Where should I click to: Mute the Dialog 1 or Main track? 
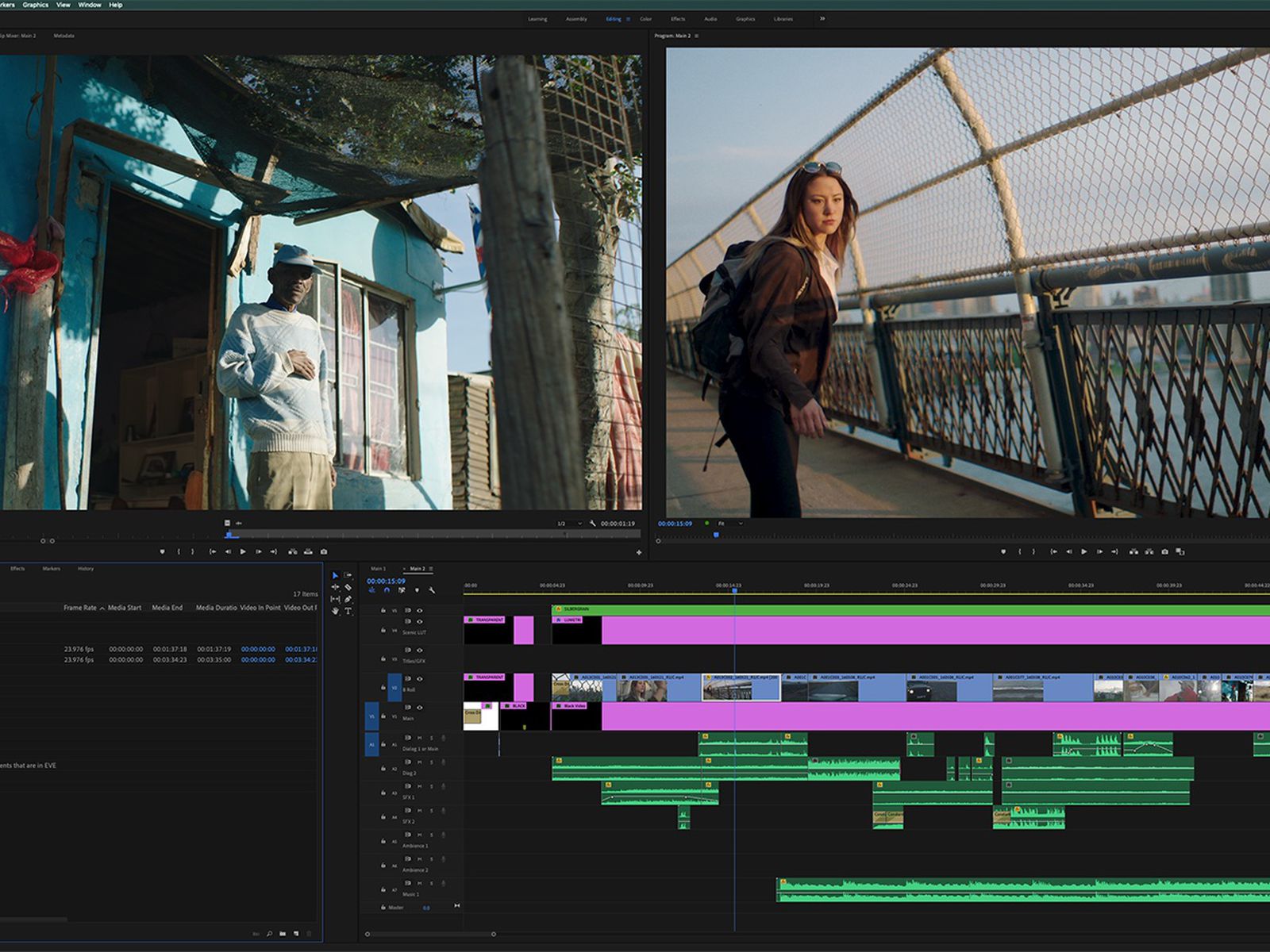(x=420, y=739)
